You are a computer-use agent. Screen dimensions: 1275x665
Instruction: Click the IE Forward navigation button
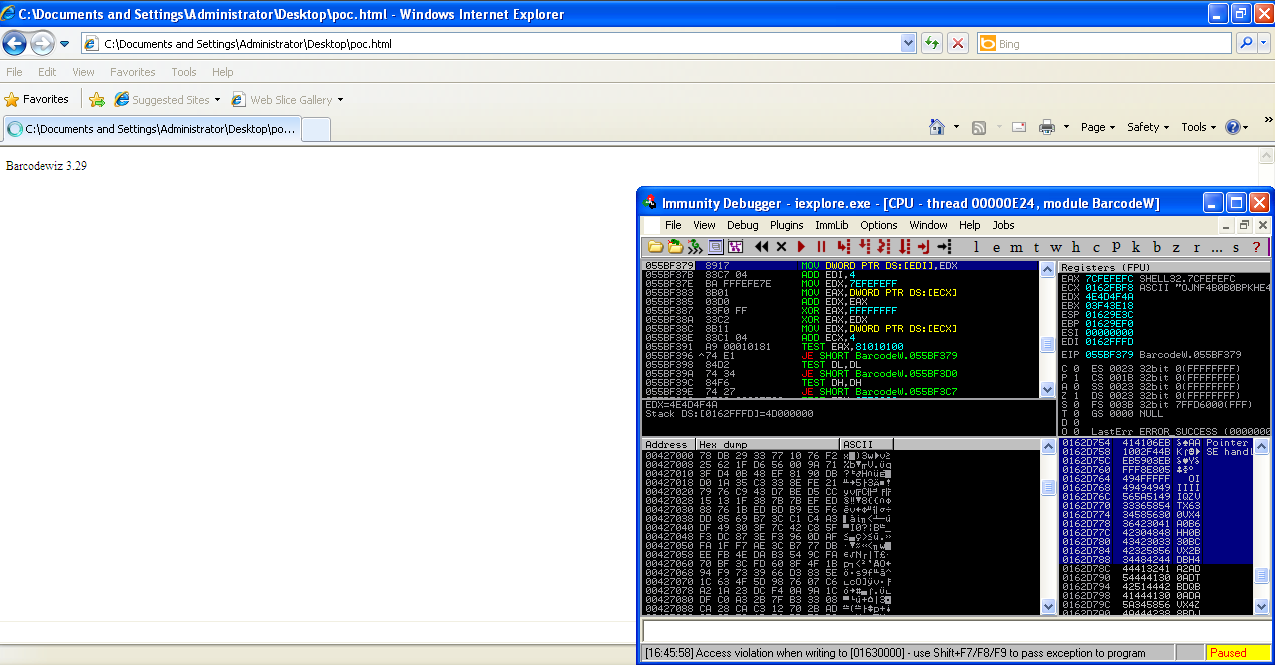pos(42,43)
